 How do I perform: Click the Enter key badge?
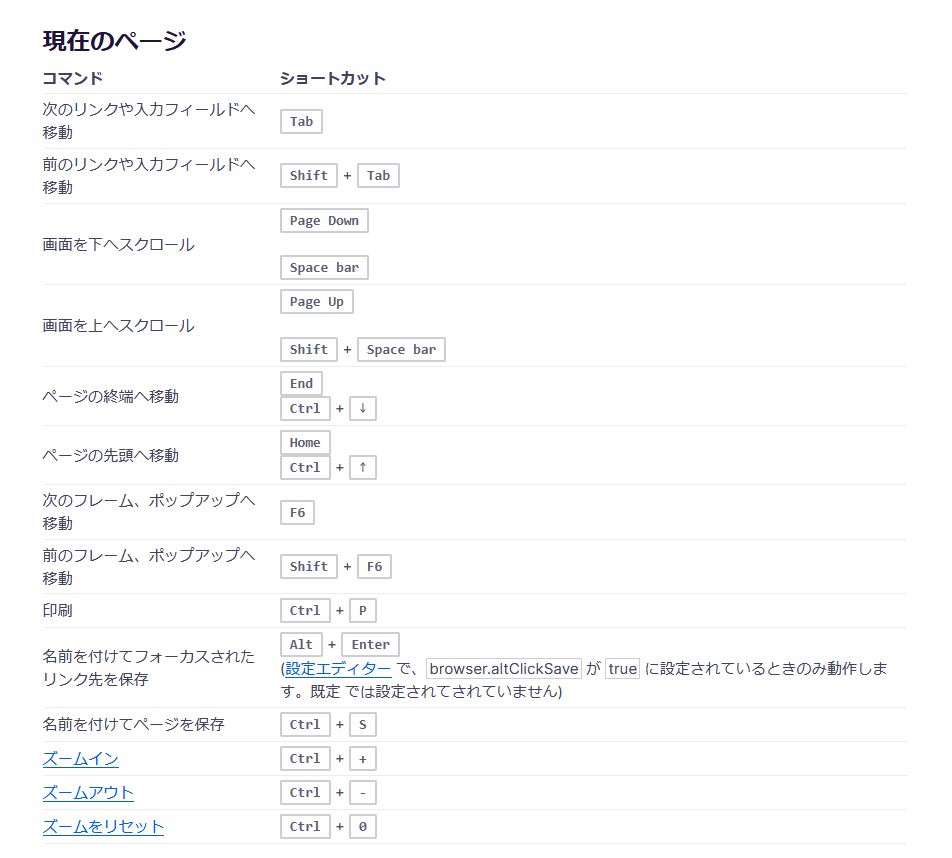tap(370, 645)
